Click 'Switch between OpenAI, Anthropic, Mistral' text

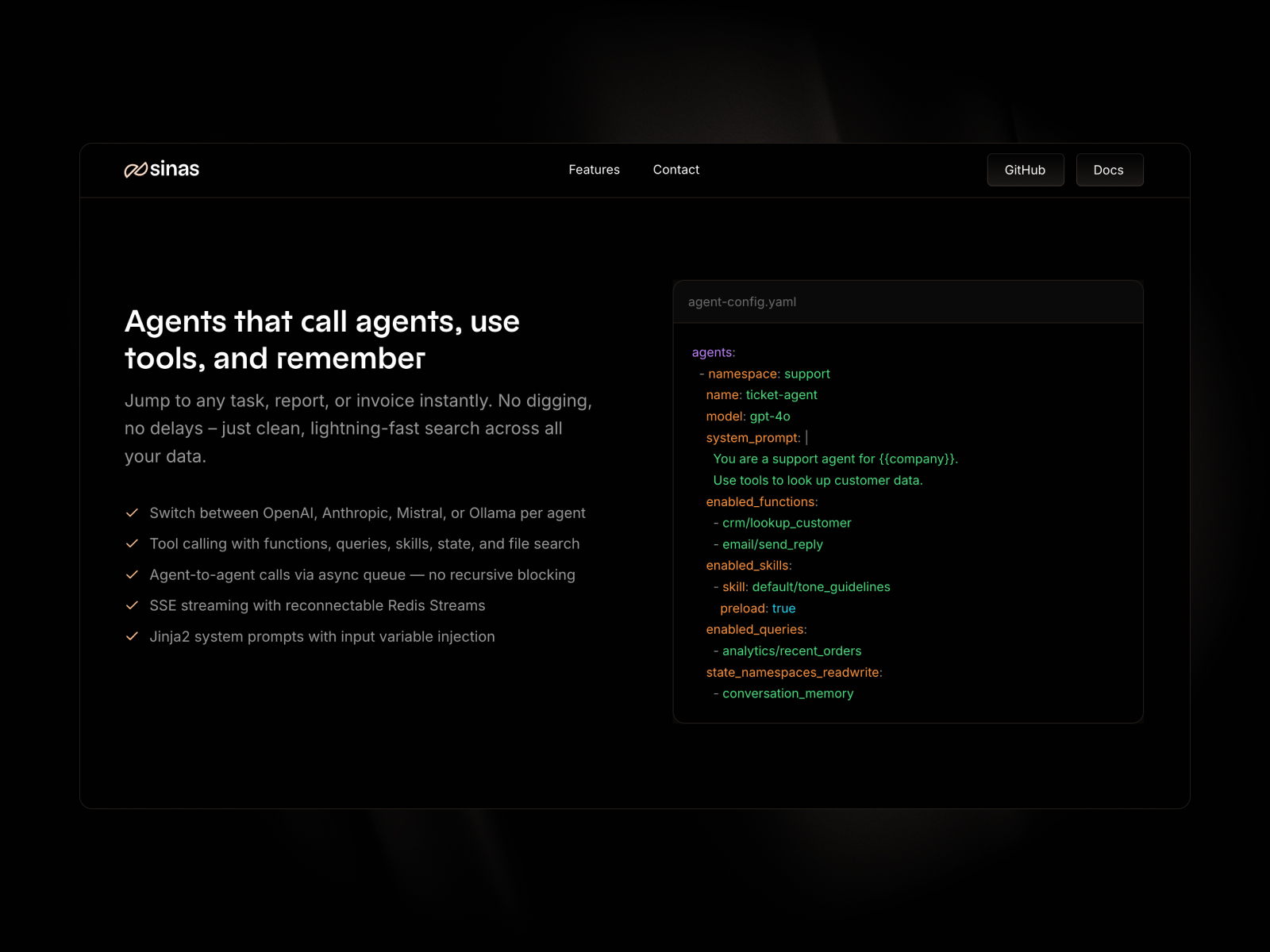pyautogui.click(x=368, y=513)
